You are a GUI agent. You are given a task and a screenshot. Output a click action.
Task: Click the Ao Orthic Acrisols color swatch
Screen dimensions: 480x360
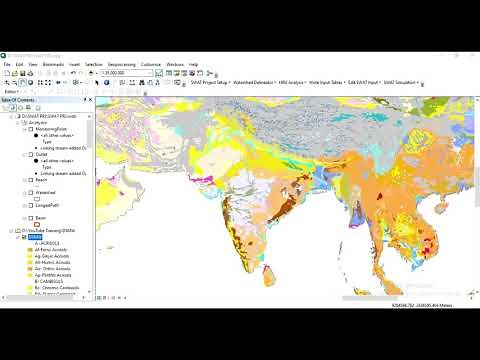(x=30, y=269)
